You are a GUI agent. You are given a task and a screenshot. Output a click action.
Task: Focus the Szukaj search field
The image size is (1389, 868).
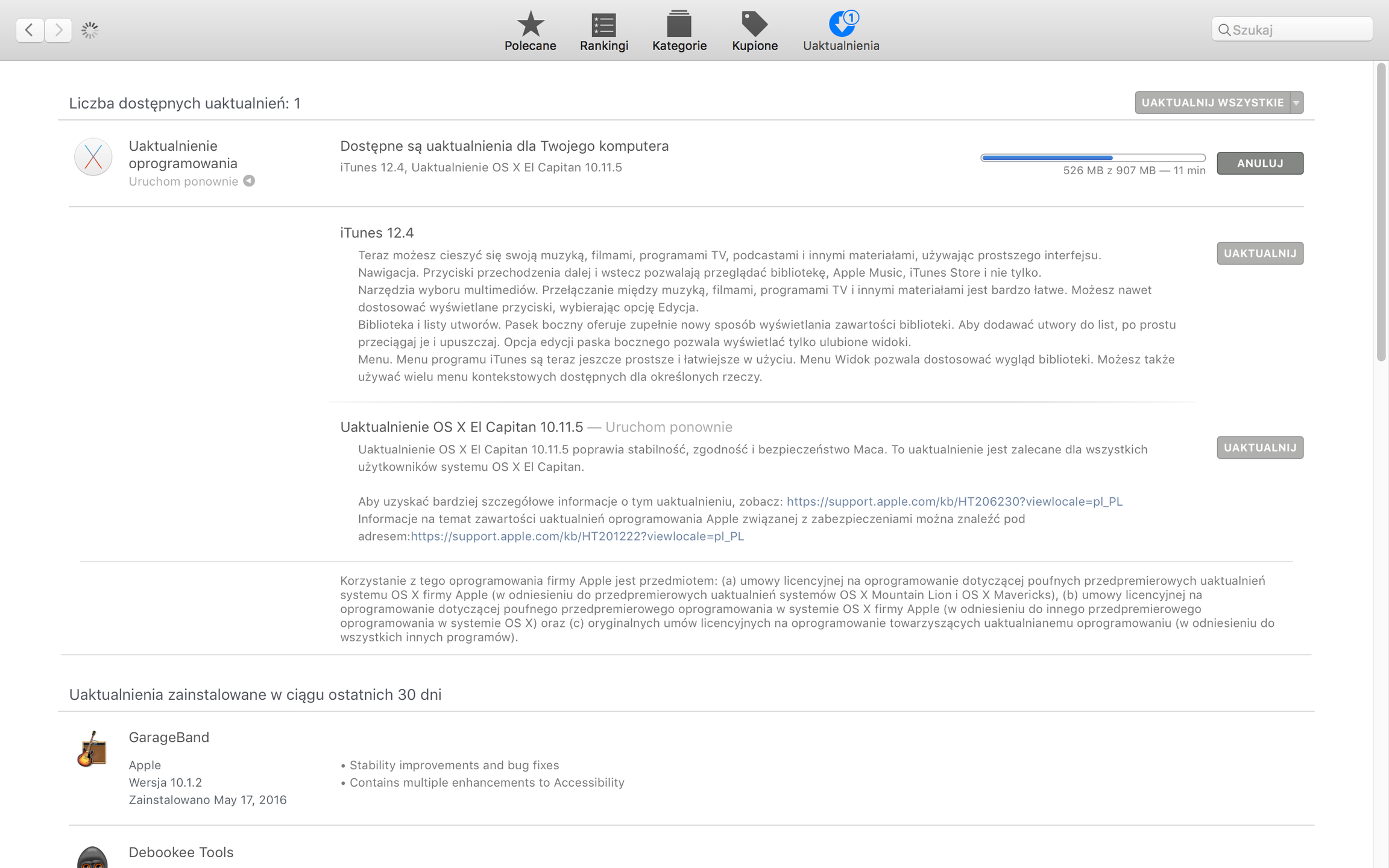(x=1292, y=30)
